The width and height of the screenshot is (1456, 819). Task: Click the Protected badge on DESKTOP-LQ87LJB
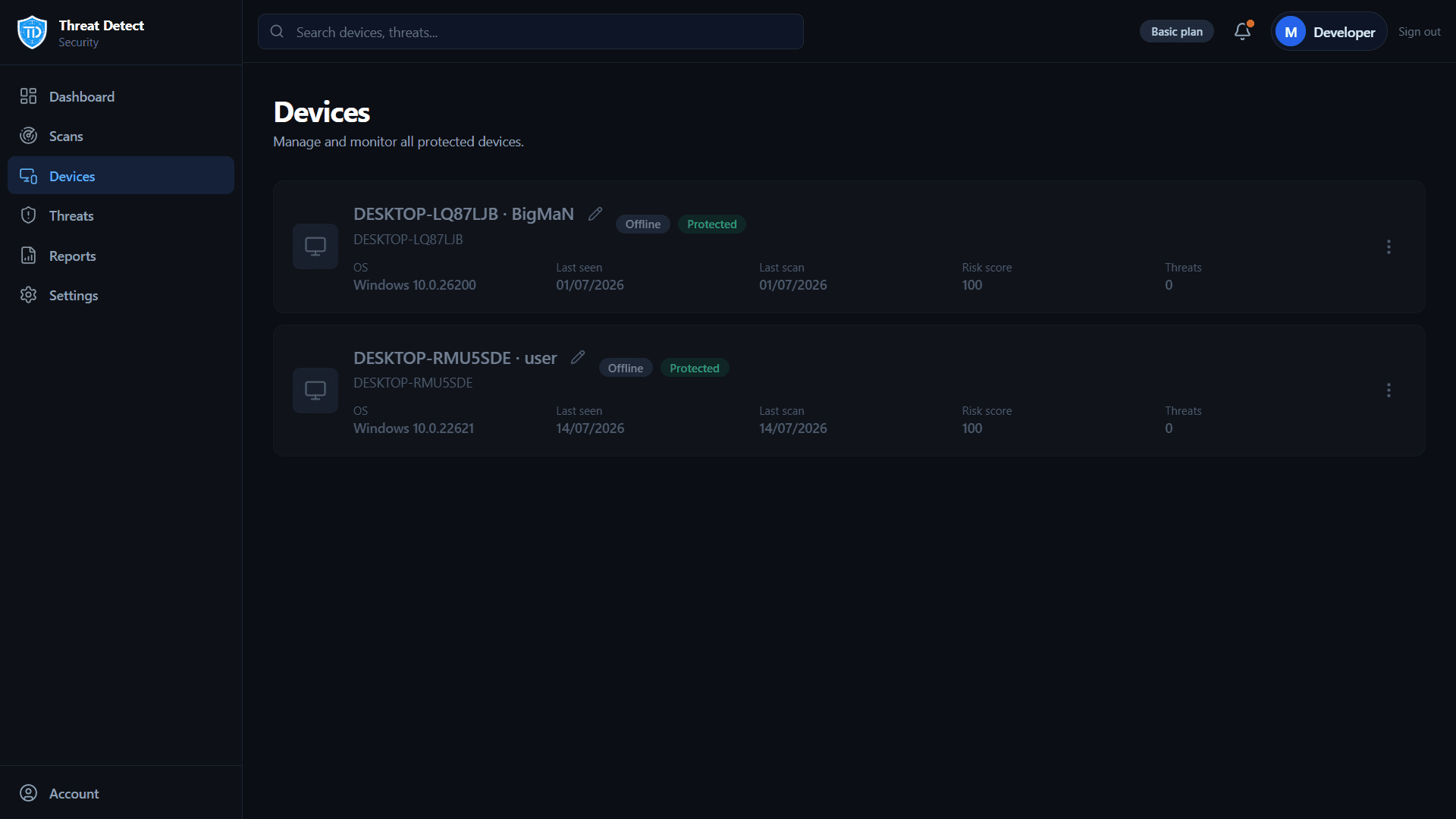pyautogui.click(x=711, y=224)
